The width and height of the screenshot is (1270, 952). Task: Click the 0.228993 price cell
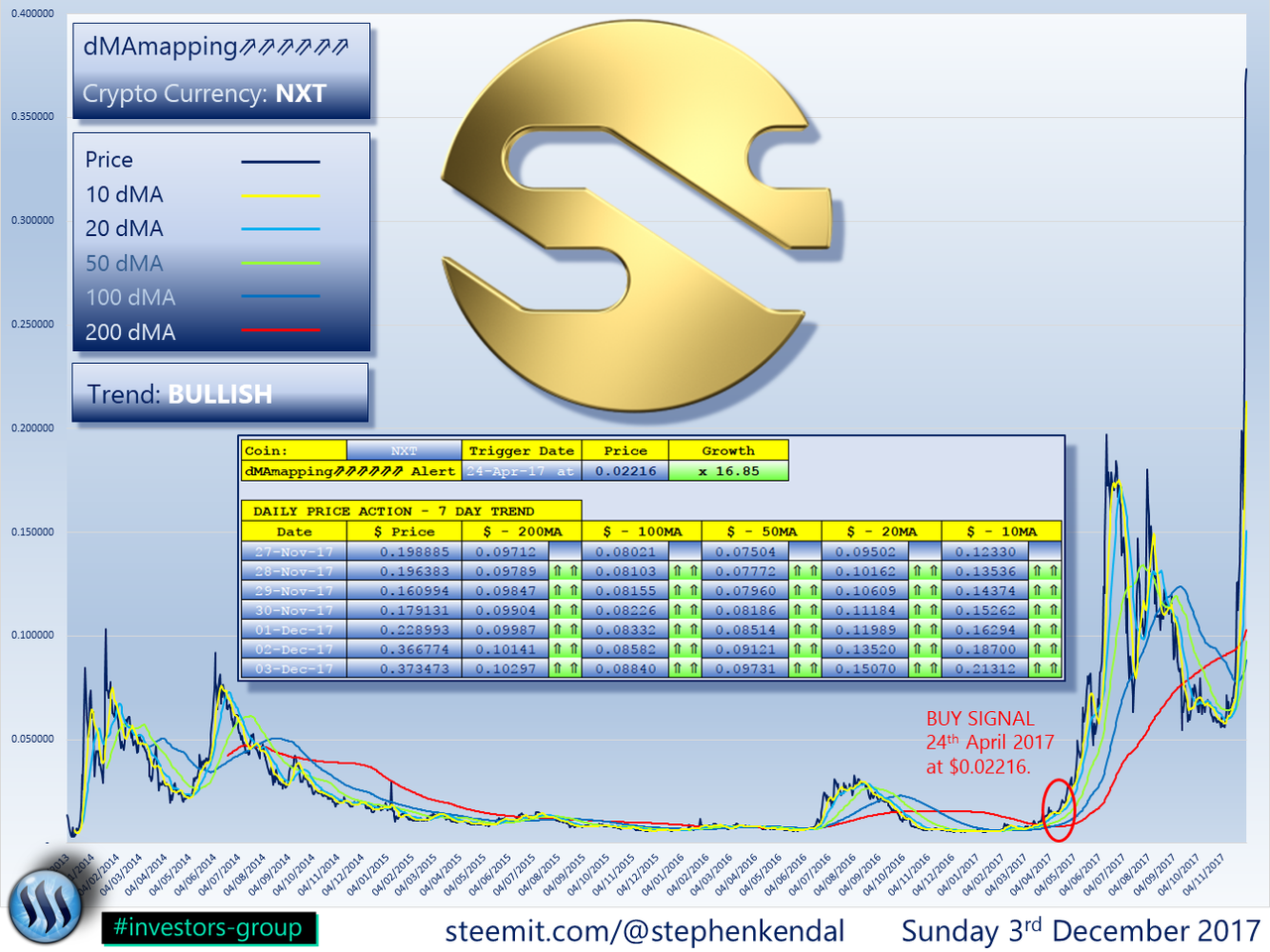(x=405, y=630)
